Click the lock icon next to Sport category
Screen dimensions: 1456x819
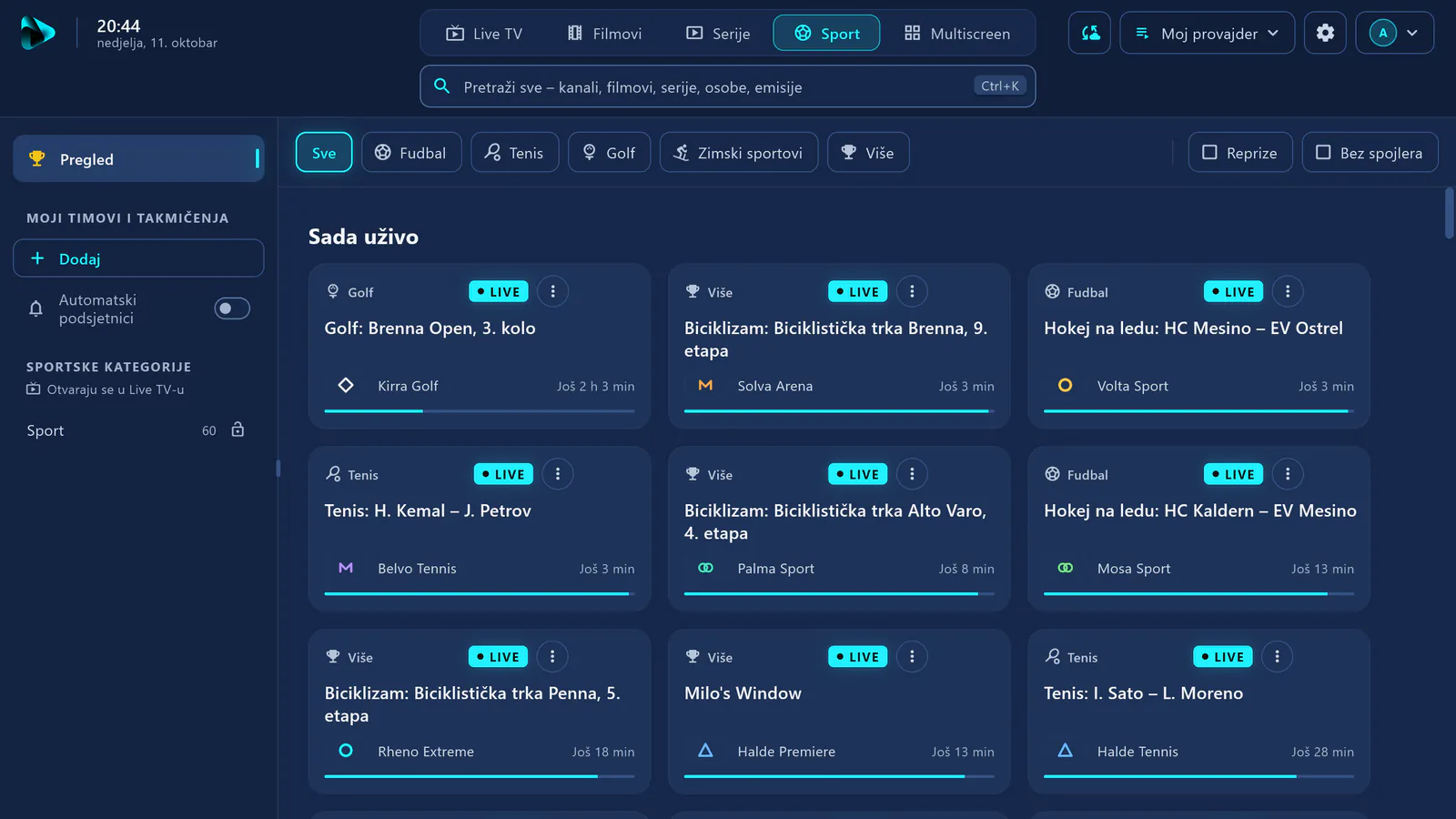pos(238,430)
